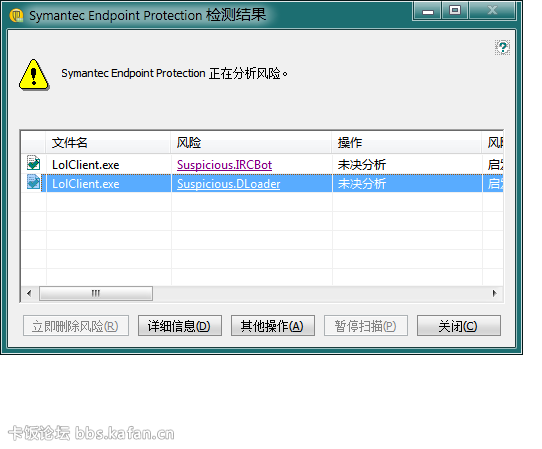Minimize the Symantec detection results window
The height and width of the screenshot is (449, 542).
428,11
